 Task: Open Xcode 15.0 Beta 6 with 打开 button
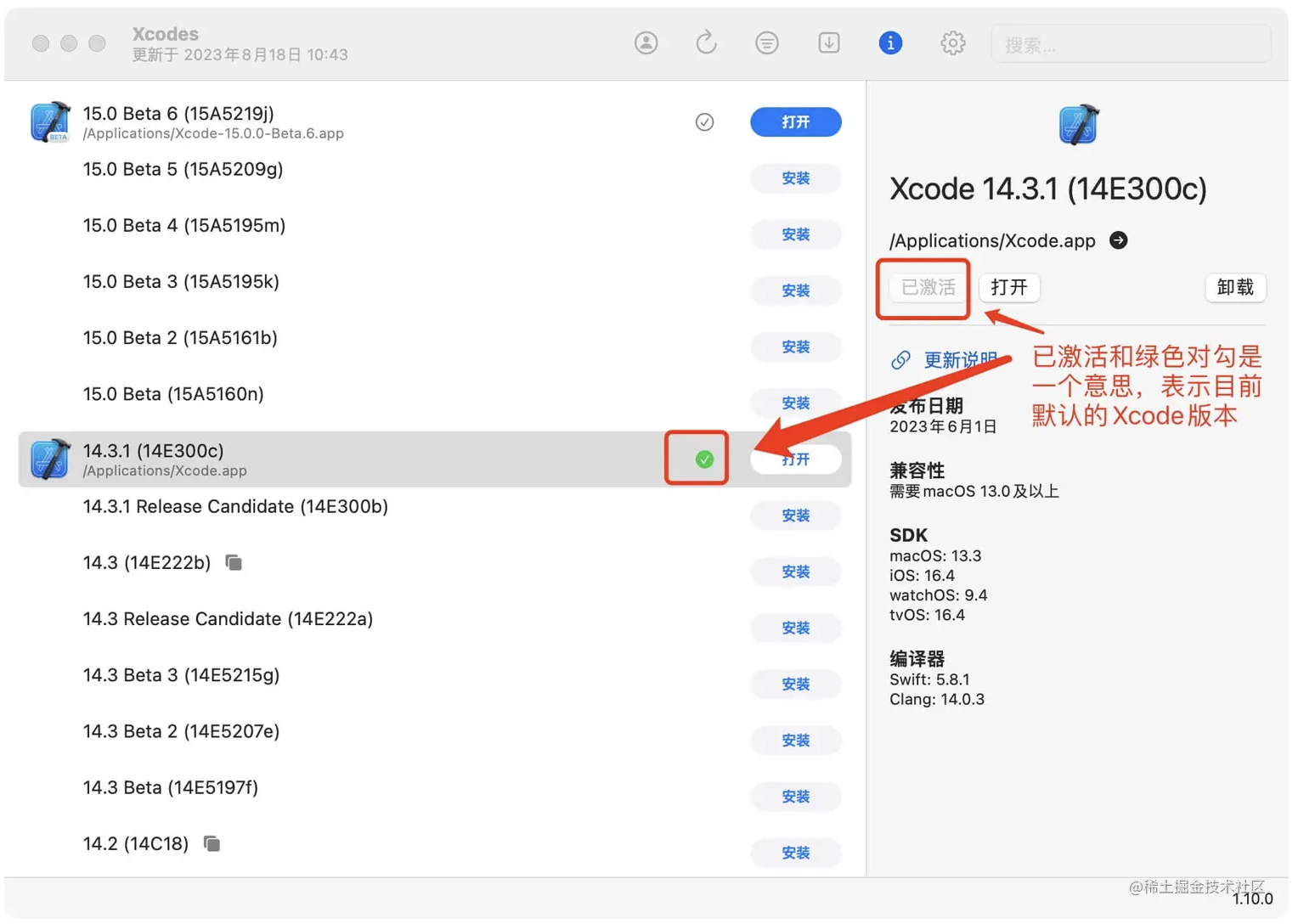pyautogui.click(x=796, y=122)
